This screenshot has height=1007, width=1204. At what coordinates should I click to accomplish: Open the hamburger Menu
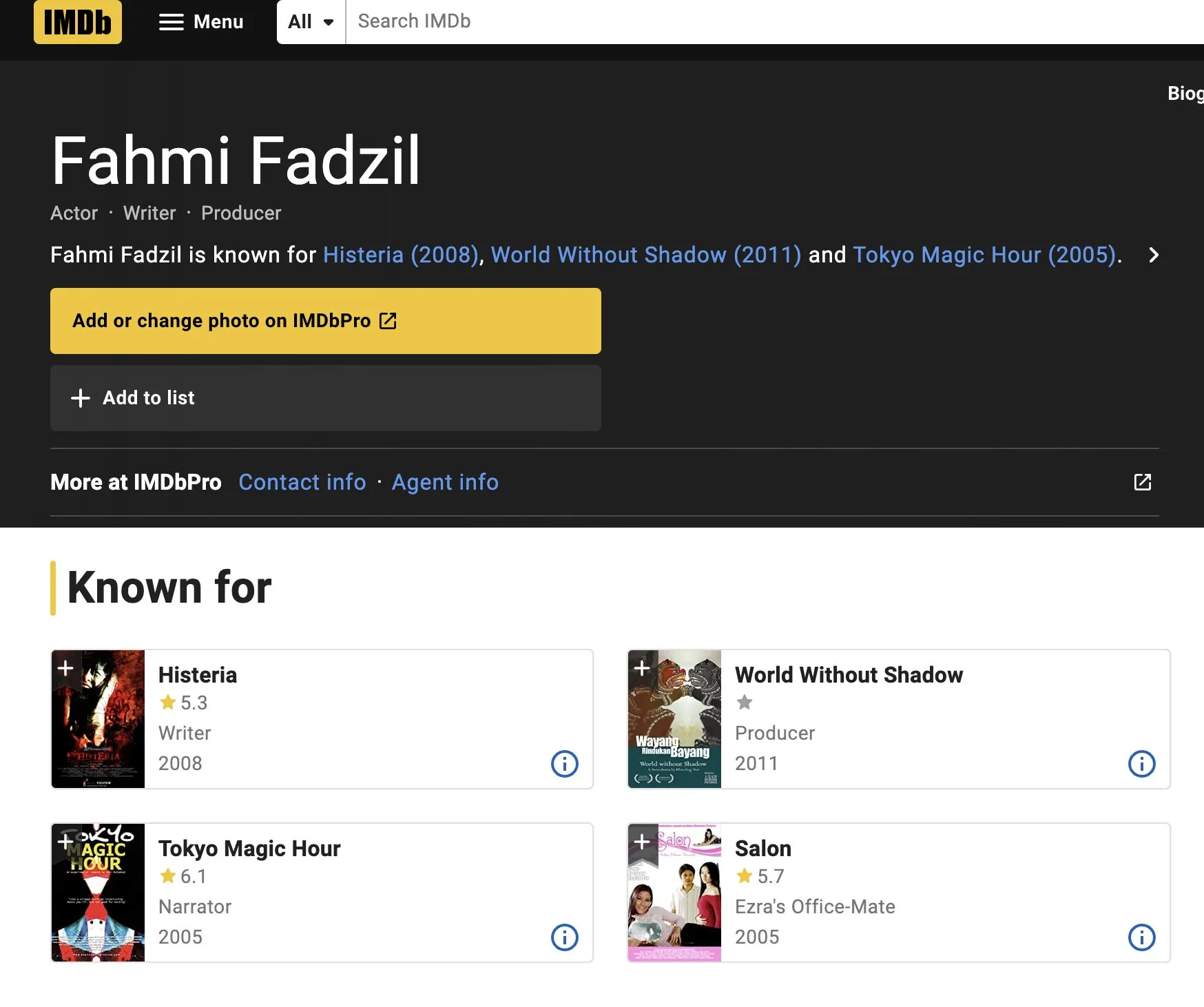(x=201, y=22)
